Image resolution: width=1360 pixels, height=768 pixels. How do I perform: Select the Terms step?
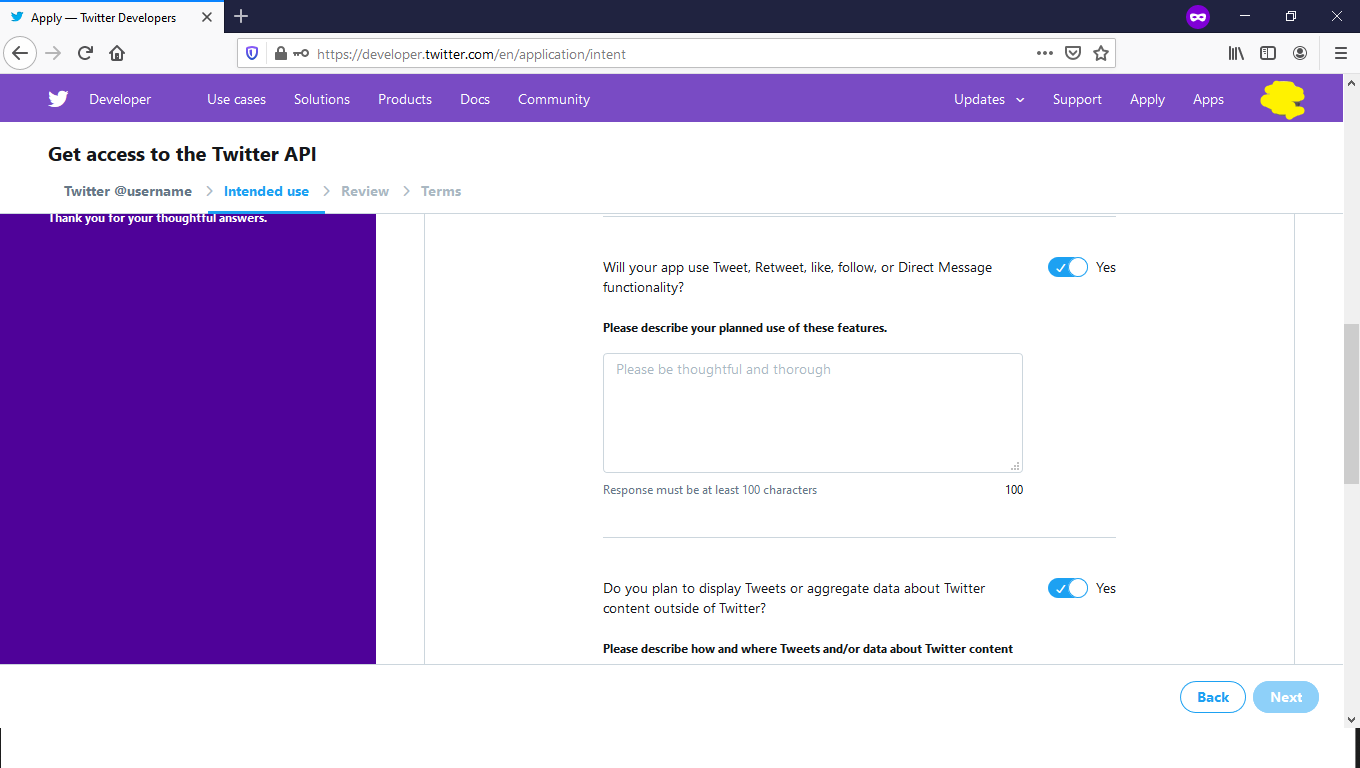pyautogui.click(x=441, y=191)
